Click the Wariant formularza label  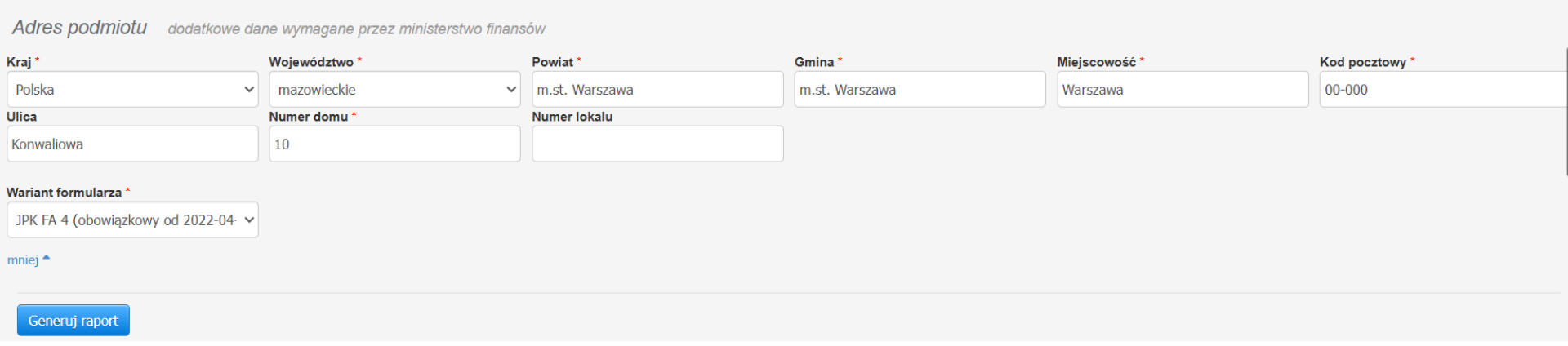coord(64,193)
